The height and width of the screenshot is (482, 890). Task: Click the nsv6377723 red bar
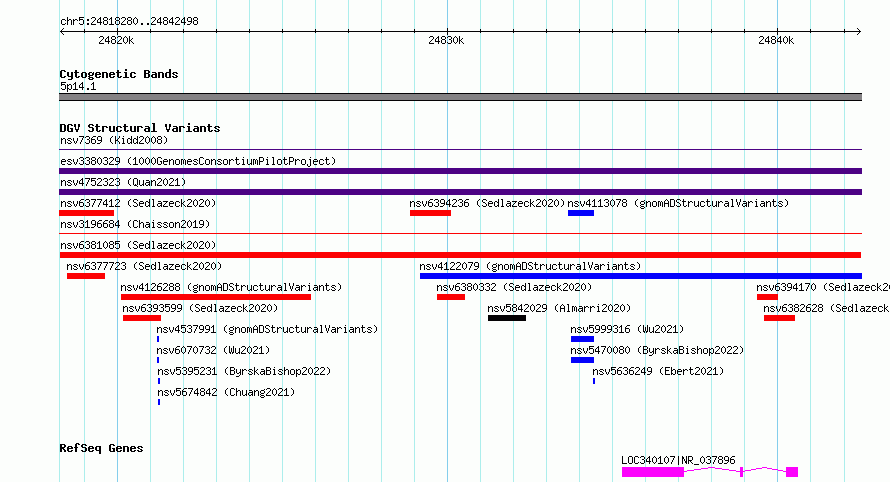point(86,276)
